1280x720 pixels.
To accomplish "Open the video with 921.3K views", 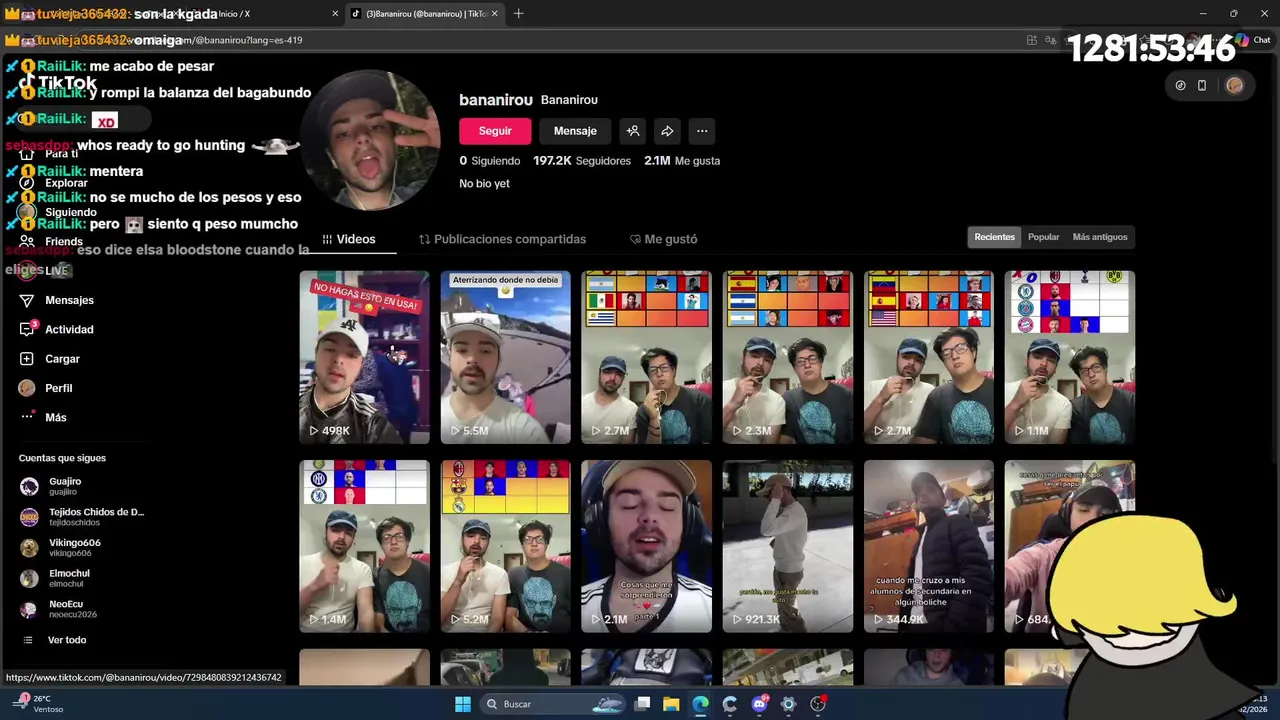I will click(x=788, y=546).
